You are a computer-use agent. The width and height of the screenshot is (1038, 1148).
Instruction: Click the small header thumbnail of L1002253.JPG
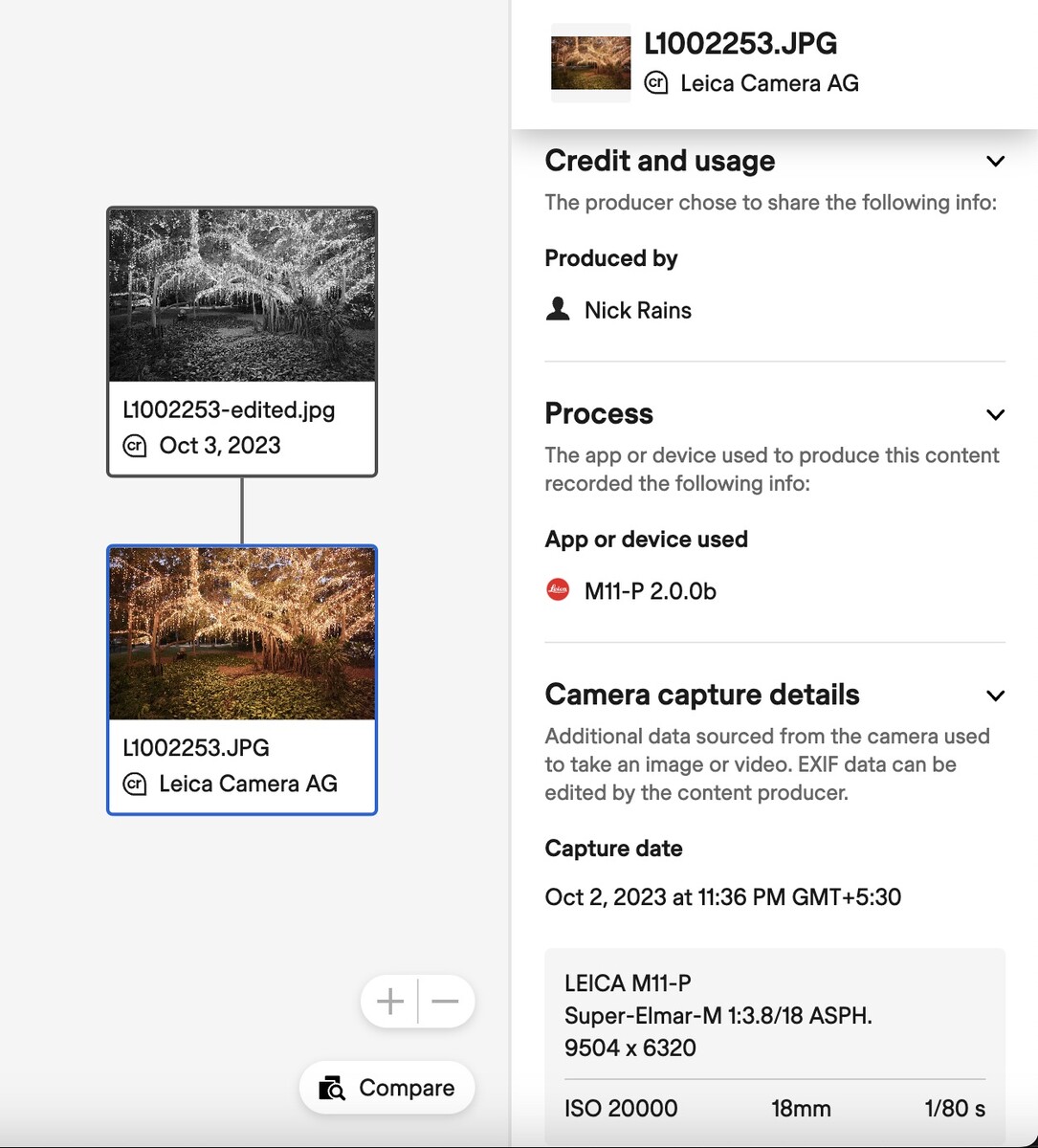coord(591,62)
